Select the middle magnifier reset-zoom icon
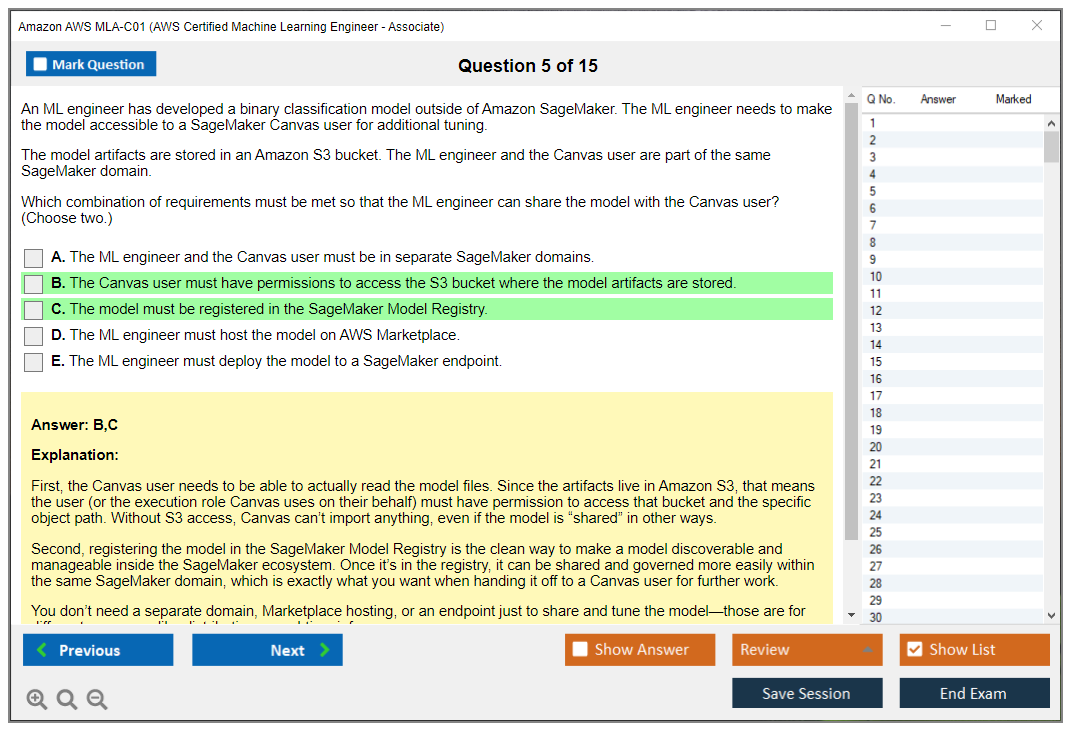This screenshot has height=735, width=1075. 67,699
